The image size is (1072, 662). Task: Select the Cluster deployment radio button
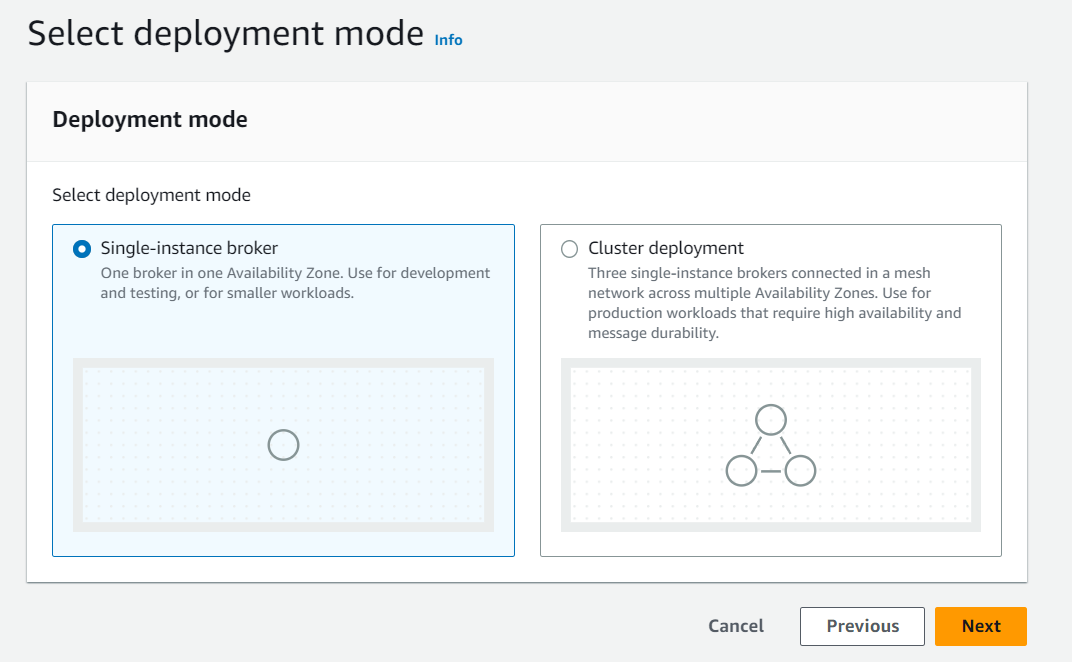[x=568, y=248]
